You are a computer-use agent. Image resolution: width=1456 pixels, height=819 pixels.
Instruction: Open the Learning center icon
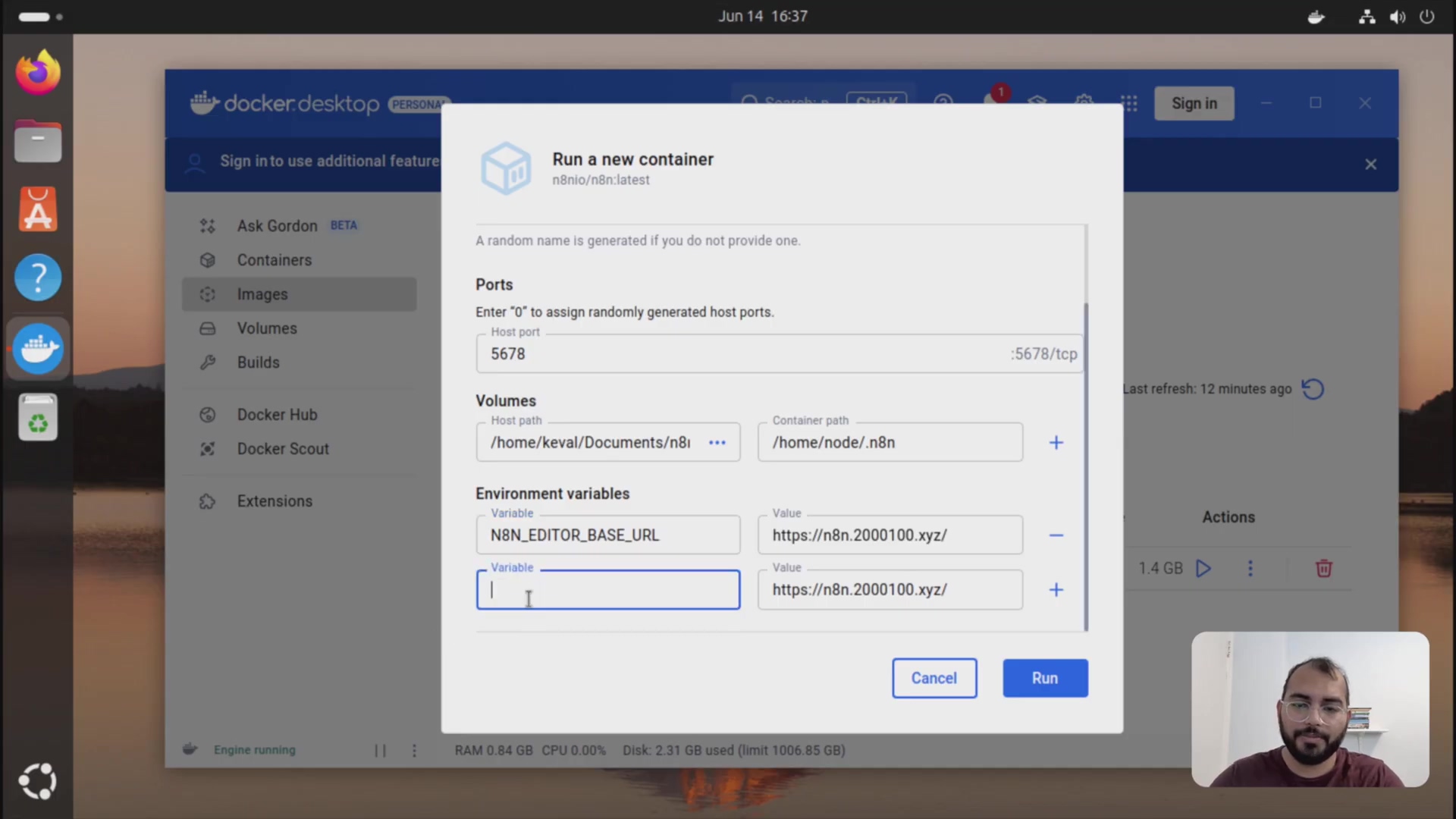(x=1037, y=102)
